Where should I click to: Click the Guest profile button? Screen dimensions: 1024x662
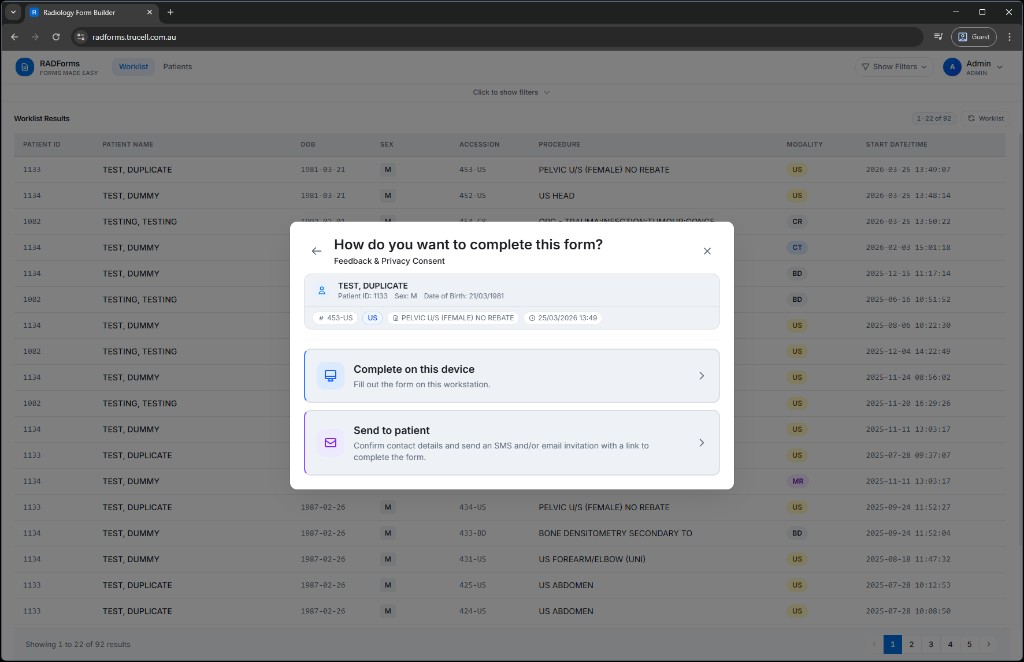point(974,37)
